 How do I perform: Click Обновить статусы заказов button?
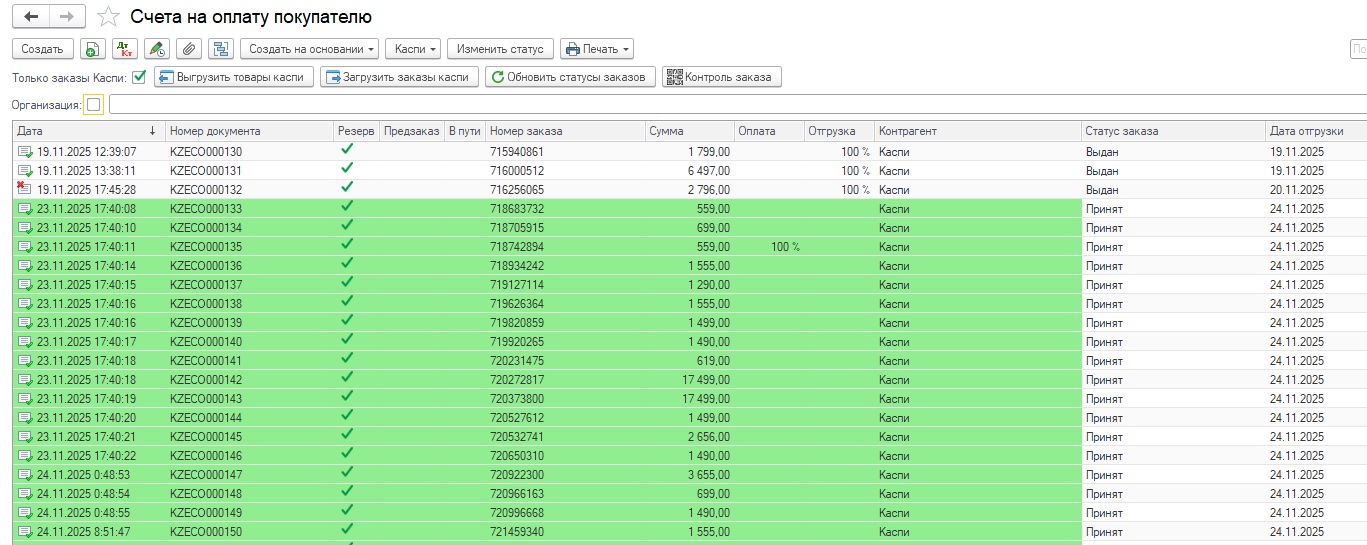pos(571,77)
